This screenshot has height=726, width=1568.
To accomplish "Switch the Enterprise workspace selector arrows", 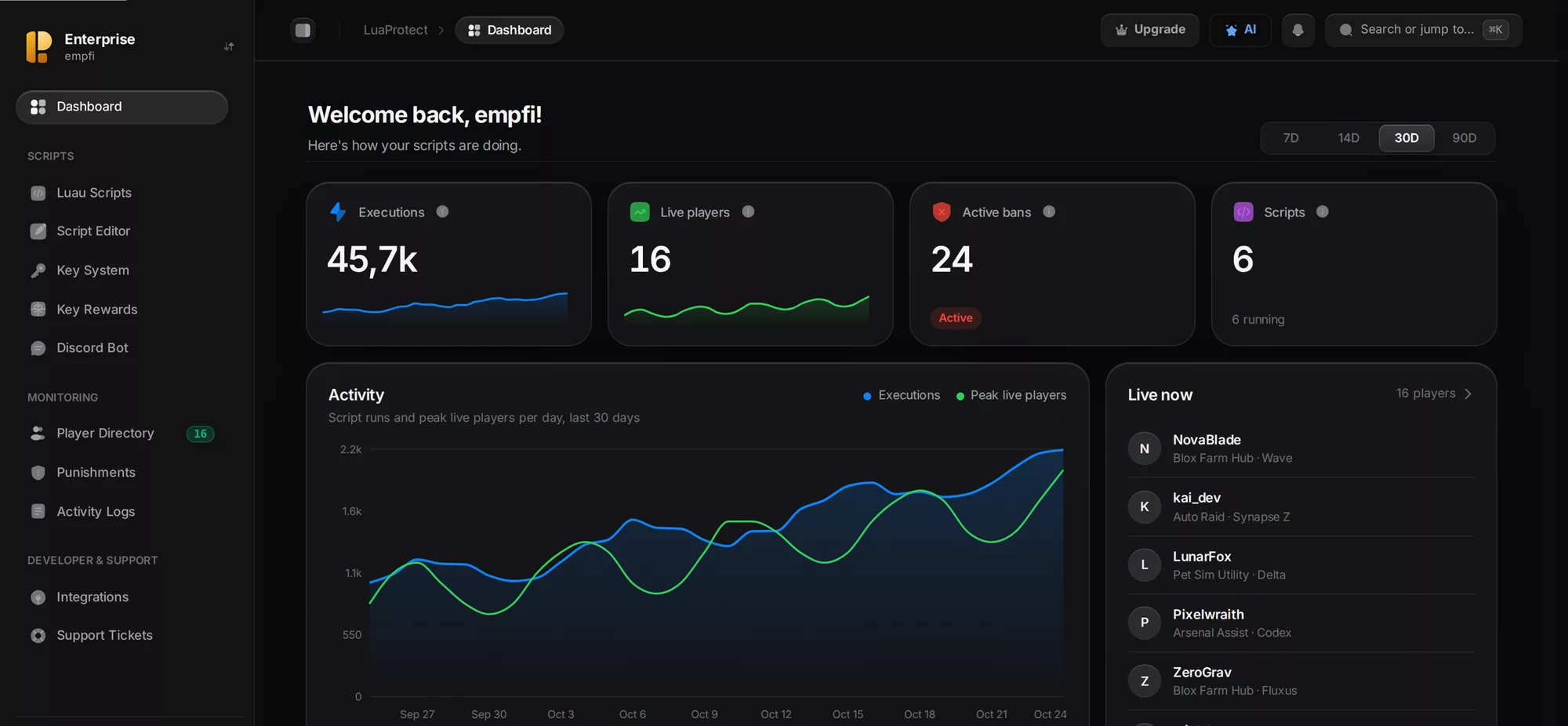I will click(x=229, y=47).
